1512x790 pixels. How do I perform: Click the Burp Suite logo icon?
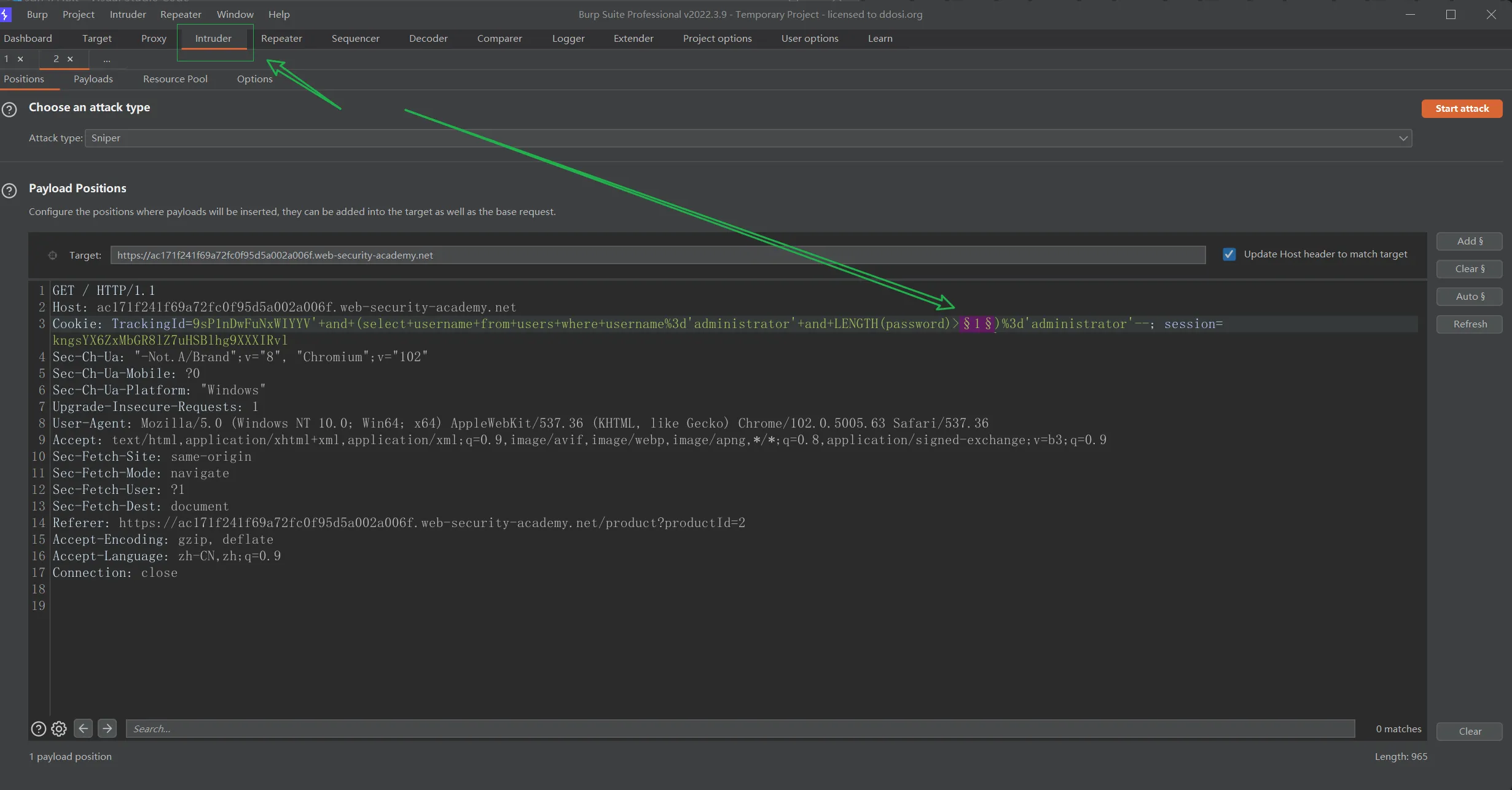click(6, 14)
